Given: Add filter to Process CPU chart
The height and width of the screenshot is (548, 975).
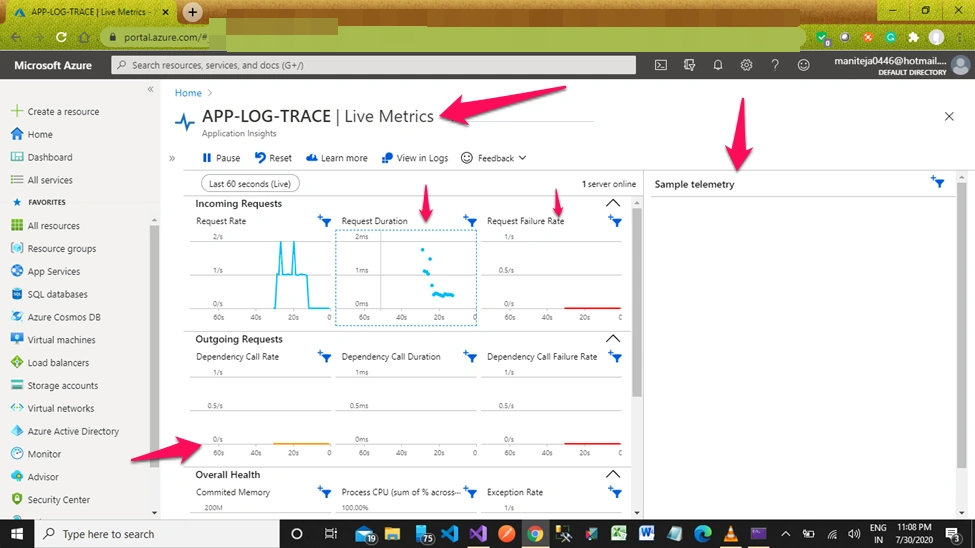Looking at the screenshot, I should [469, 491].
